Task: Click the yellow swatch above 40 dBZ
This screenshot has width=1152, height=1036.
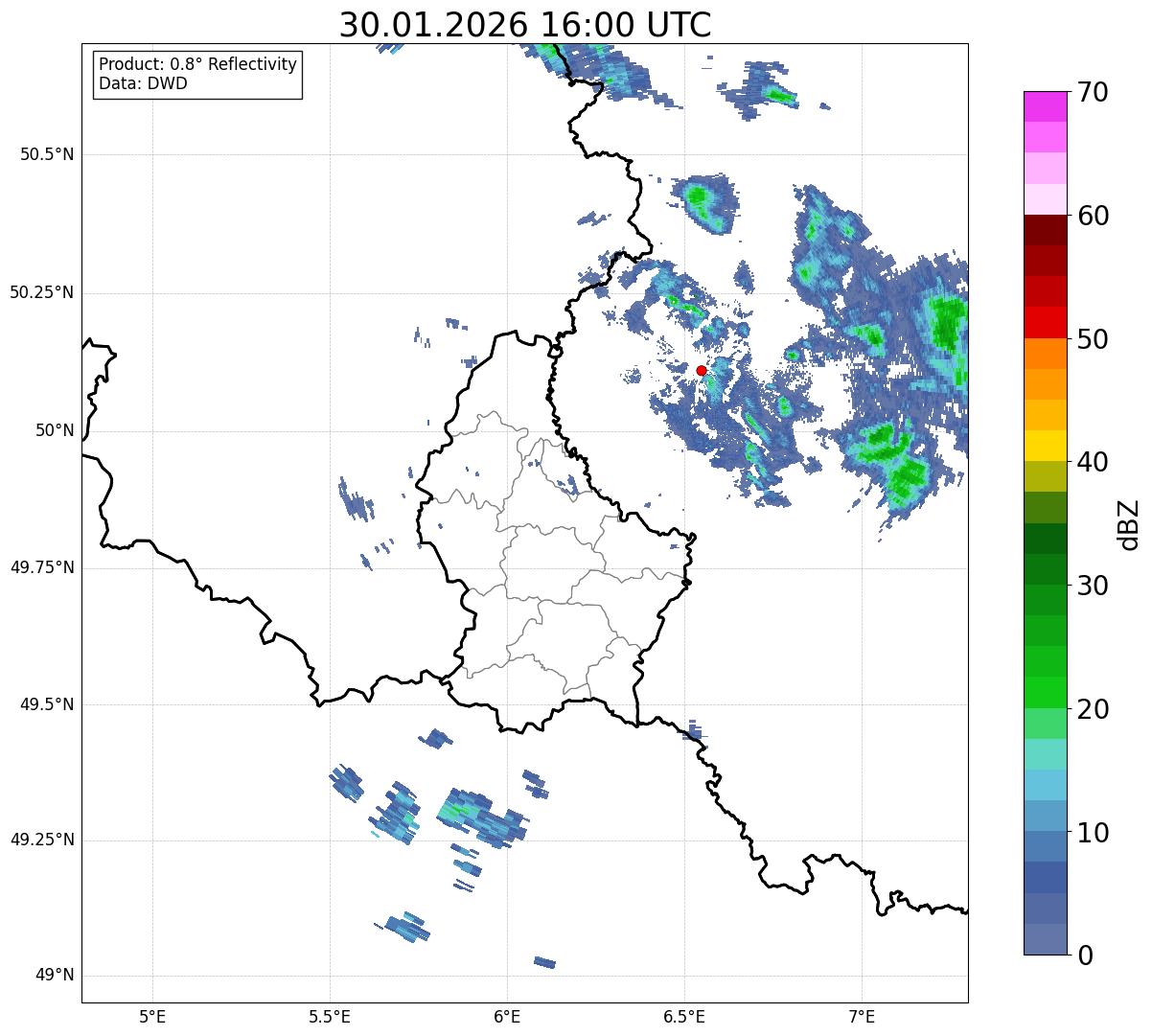Action: click(x=1046, y=446)
